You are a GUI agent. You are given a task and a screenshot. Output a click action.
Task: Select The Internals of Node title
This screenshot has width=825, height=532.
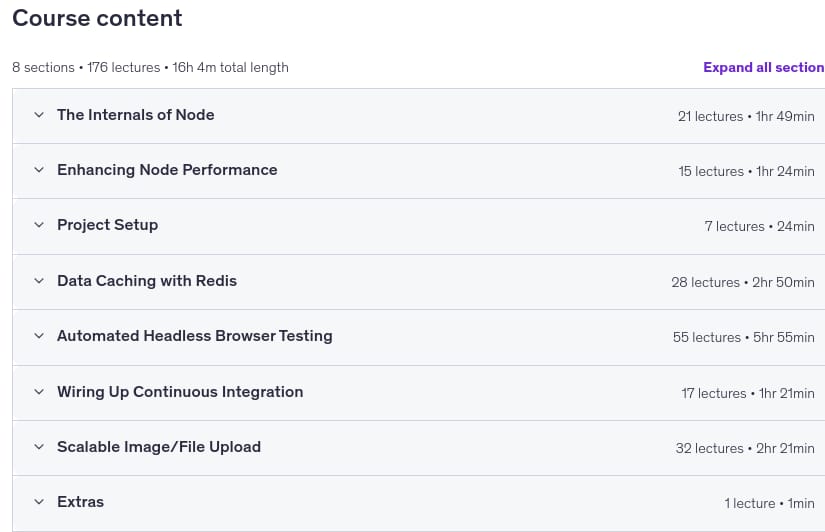[136, 115]
